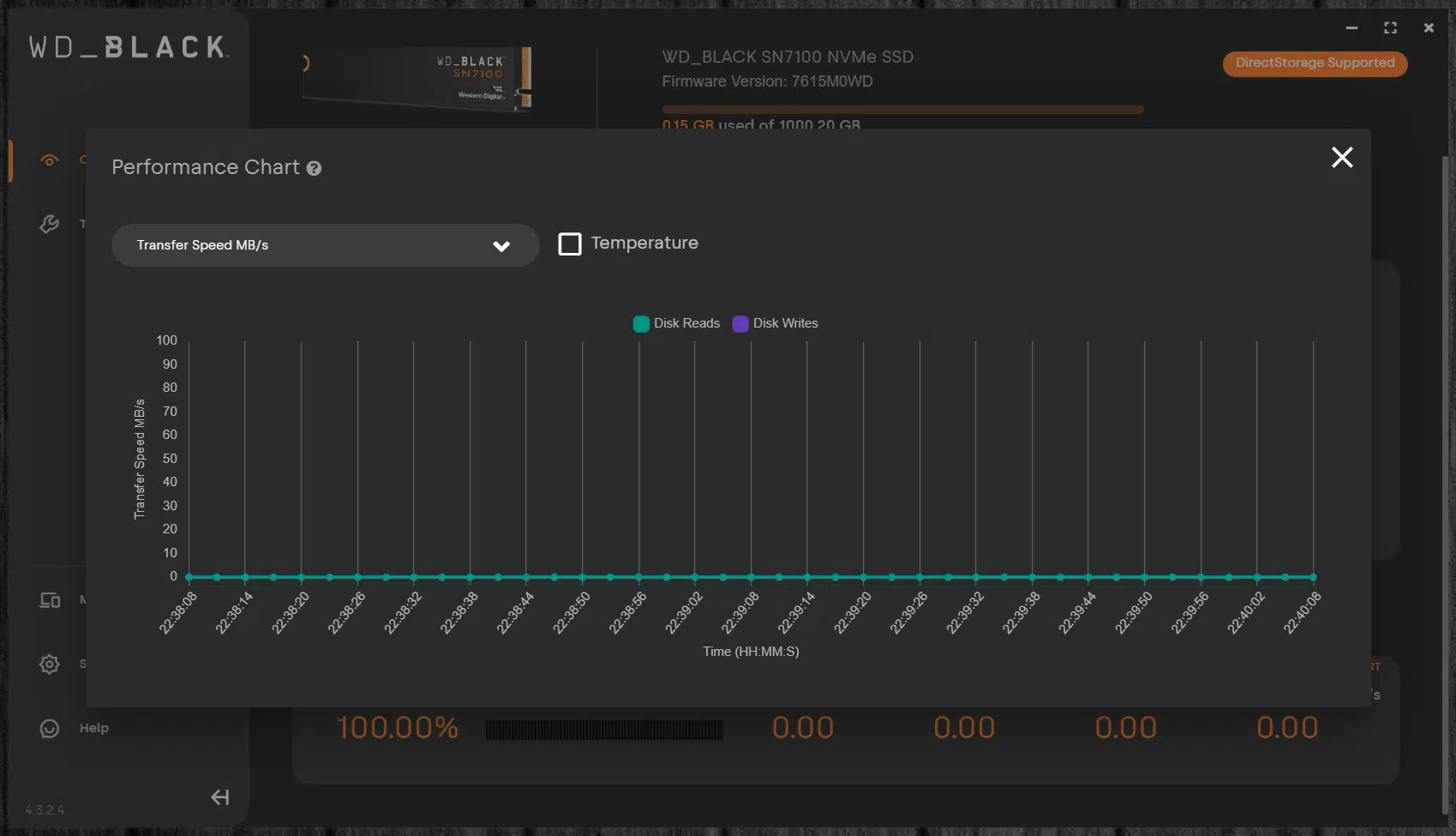Select the Help menu label

(94, 728)
